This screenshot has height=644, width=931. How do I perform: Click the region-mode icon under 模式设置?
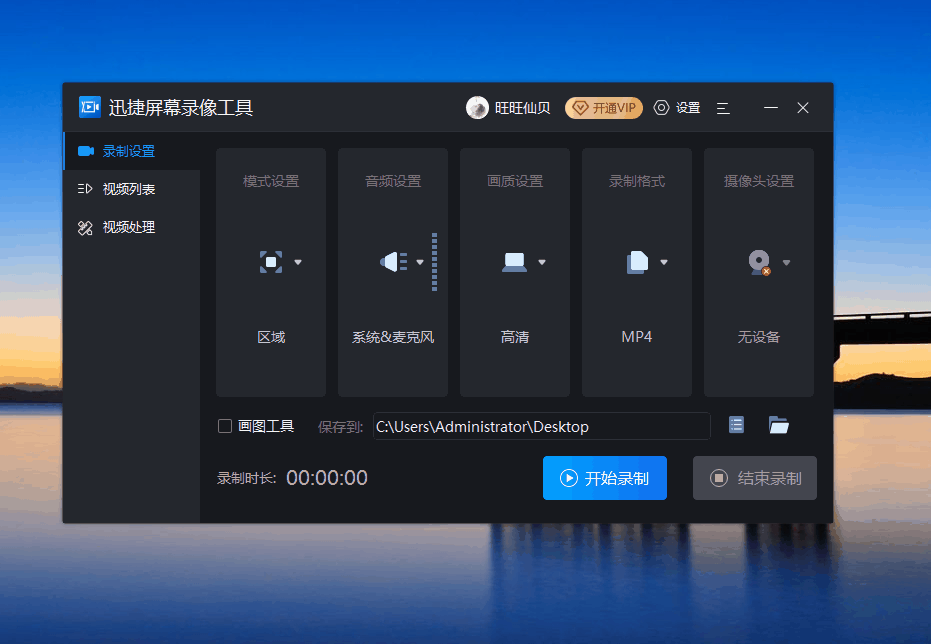(x=271, y=262)
